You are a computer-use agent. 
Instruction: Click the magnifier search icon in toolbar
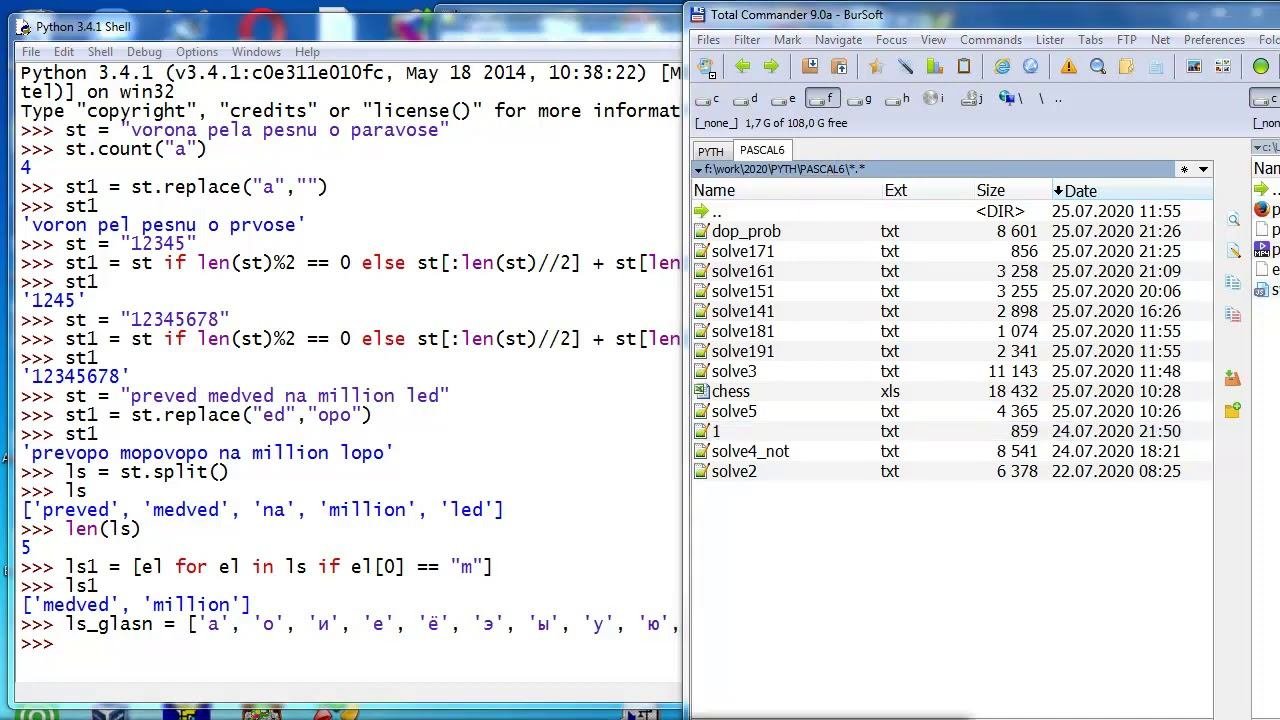coord(1097,66)
